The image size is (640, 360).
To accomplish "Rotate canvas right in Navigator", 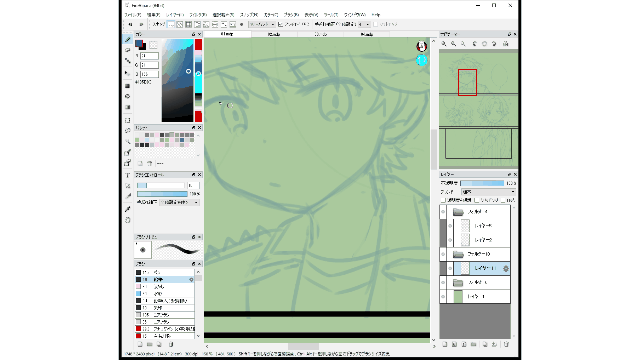I will coord(494,44).
